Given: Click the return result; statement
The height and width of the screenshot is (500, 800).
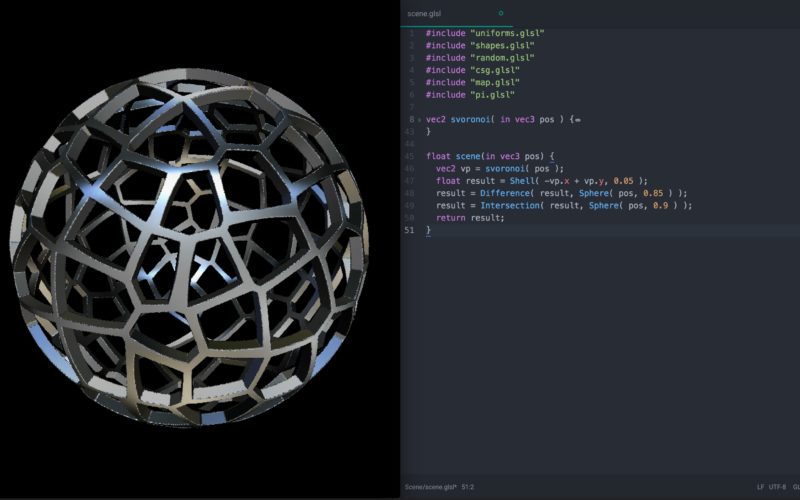Looking at the screenshot, I should (470, 218).
